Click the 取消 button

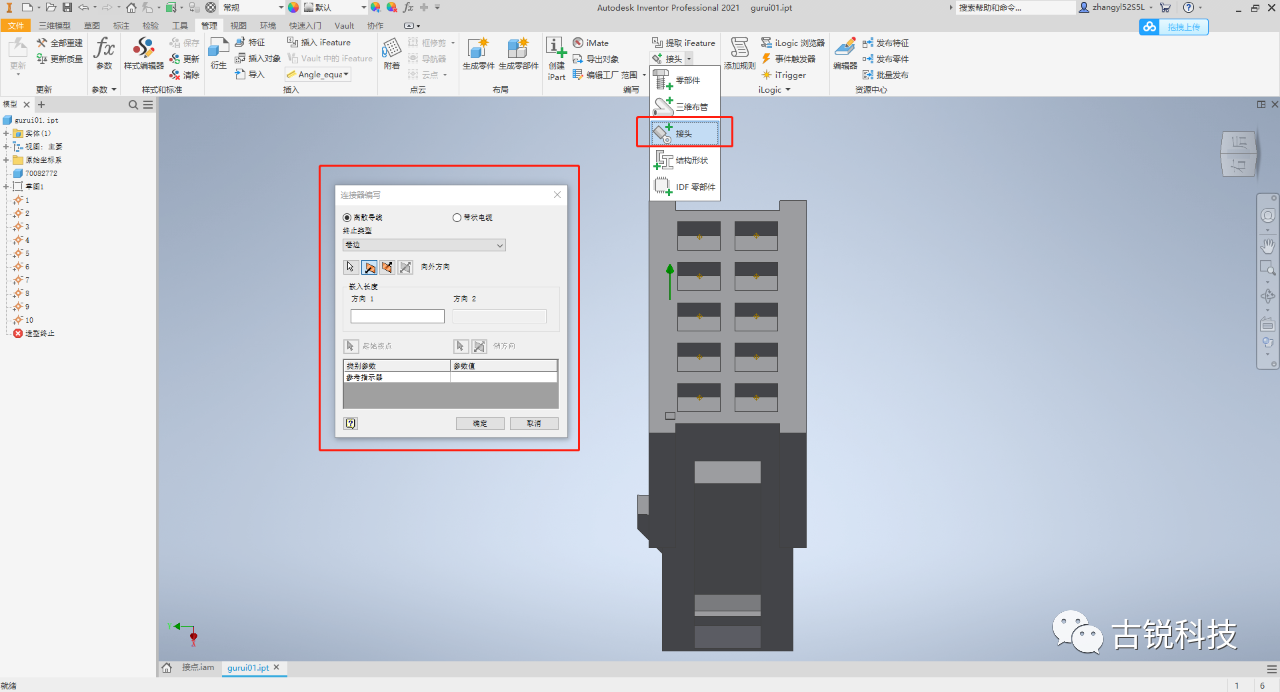(x=534, y=423)
